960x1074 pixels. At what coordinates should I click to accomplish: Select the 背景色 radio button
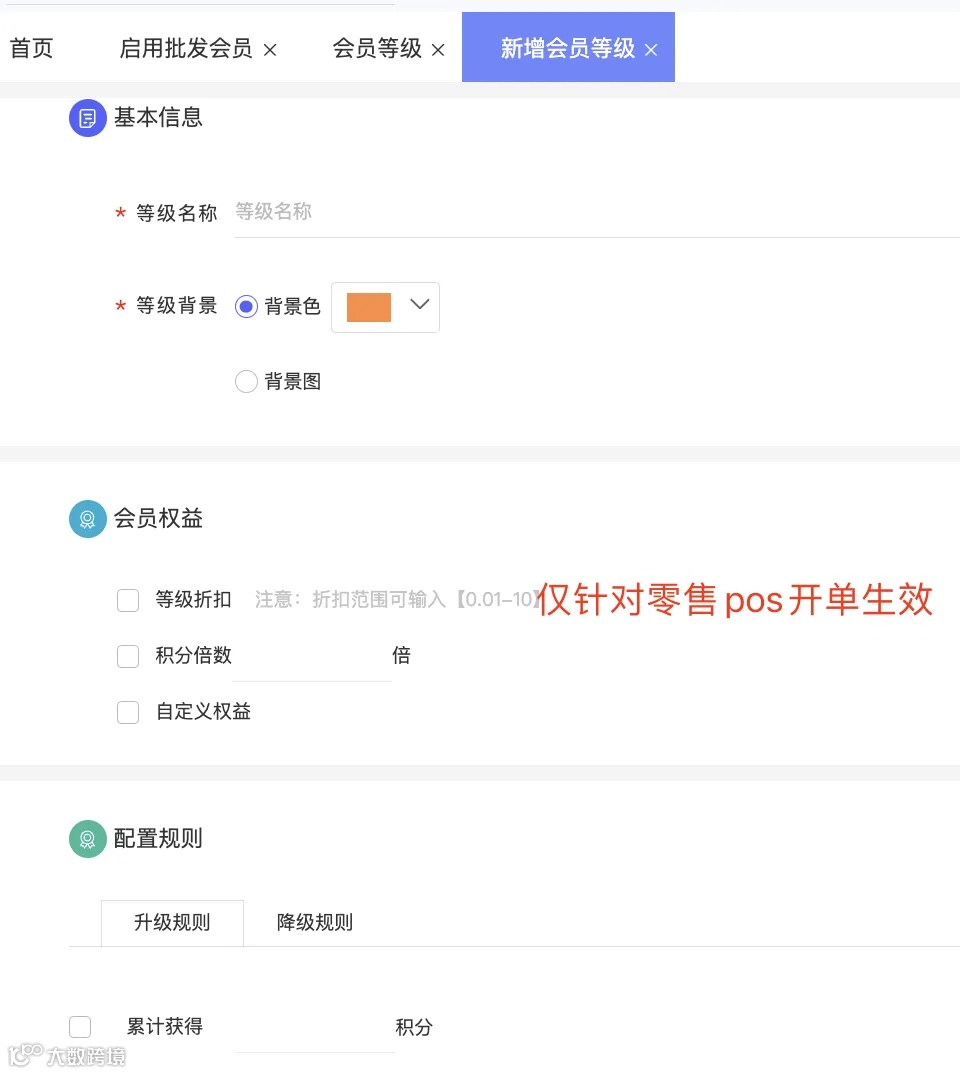coord(246,307)
